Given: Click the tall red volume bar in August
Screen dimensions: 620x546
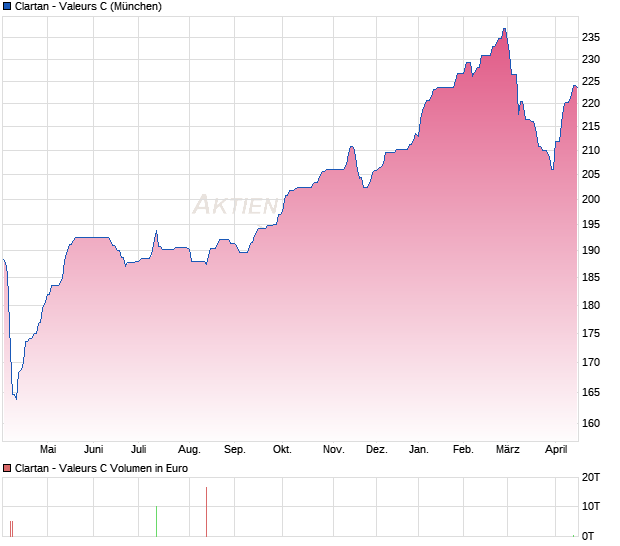Looking at the screenshot, I should point(206,512).
